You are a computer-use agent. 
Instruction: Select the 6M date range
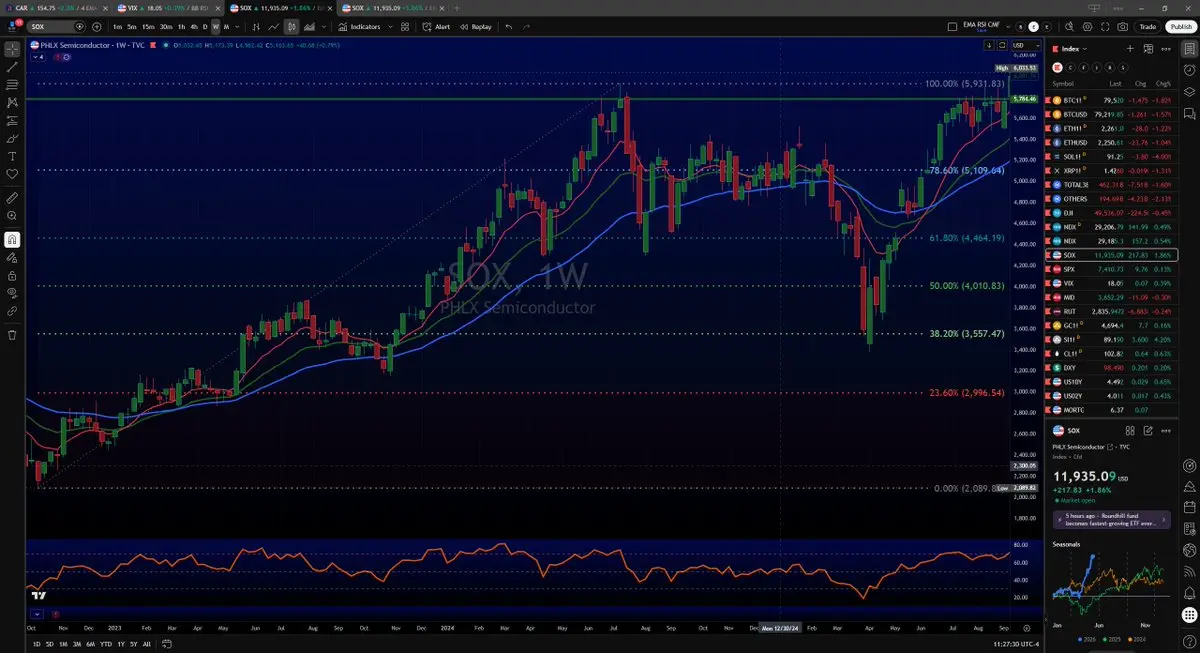click(90, 644)
